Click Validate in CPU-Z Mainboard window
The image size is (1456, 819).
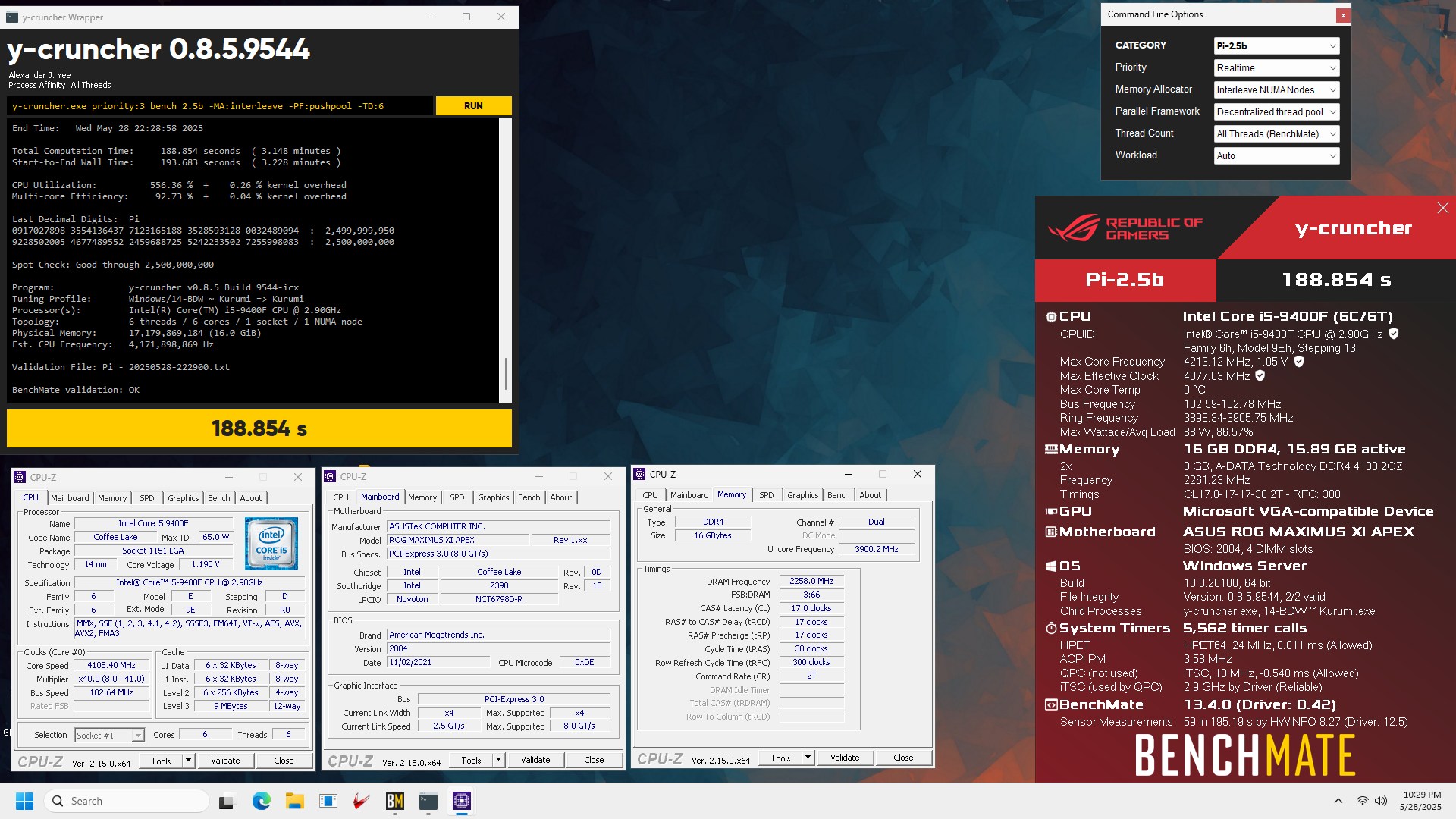(x=535, y=760)
